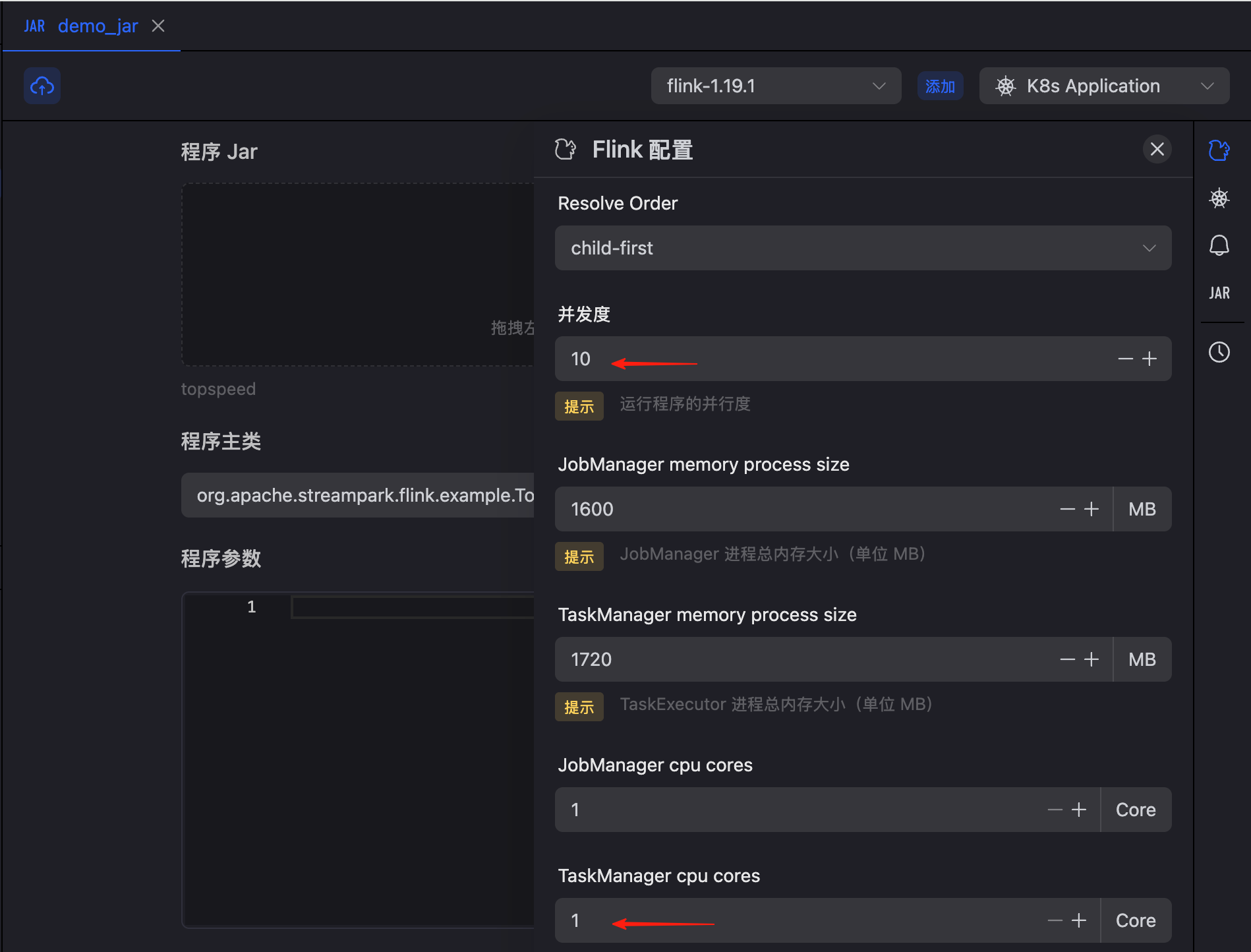Open Flink config squirrel icon in sidebar
This screenshot has width=1251, height=952.
pos(1219,150)
